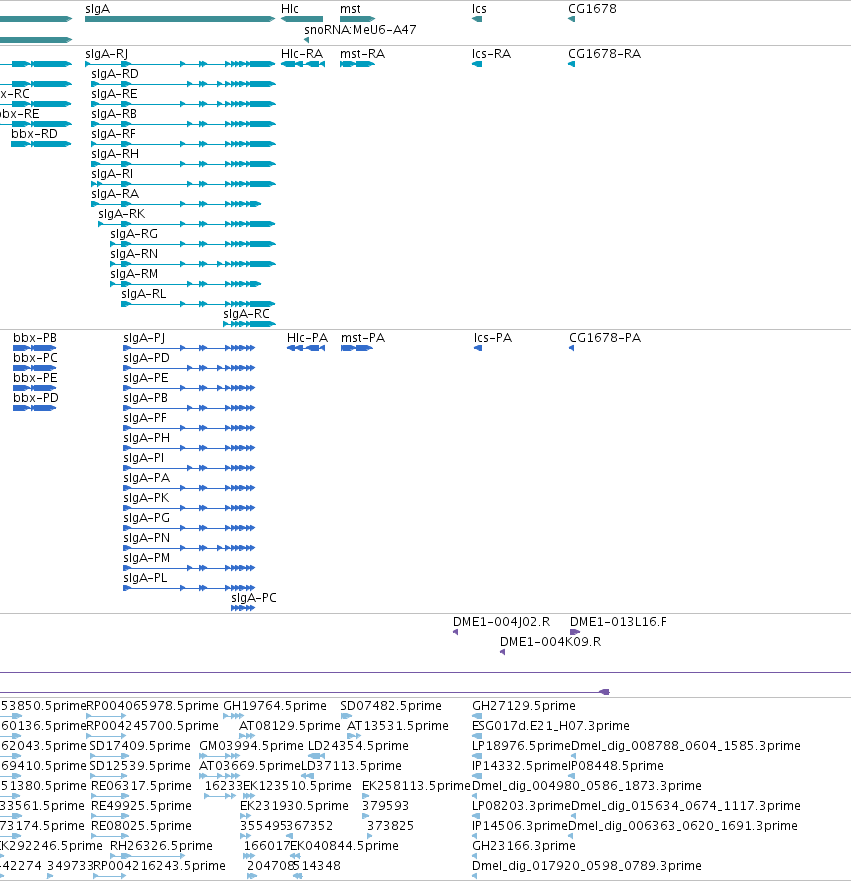Select transcript slgA-RL
The height and width of the screenshot is (881, 851).
198,304
